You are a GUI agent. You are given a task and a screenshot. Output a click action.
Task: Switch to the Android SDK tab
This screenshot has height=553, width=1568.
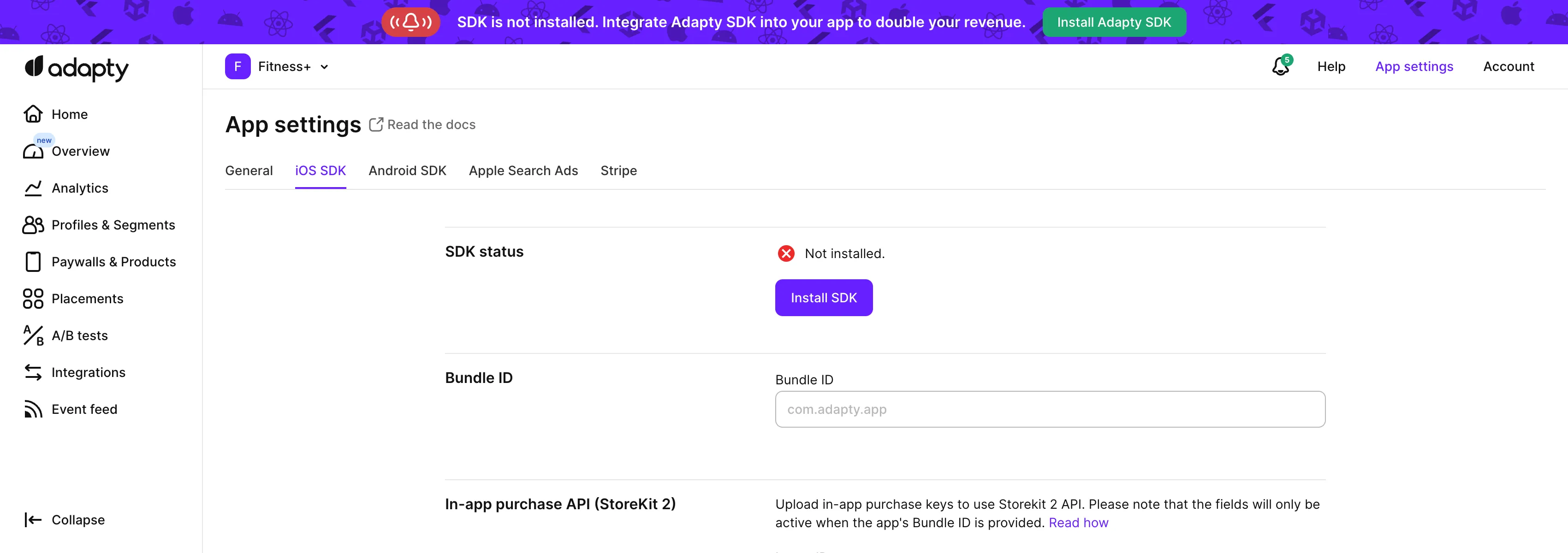(407, 171)
